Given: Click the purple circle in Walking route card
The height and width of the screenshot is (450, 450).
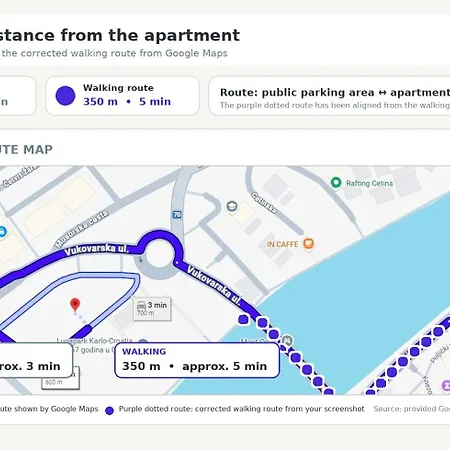Looking at the screenshot, I should coord(65,96).
